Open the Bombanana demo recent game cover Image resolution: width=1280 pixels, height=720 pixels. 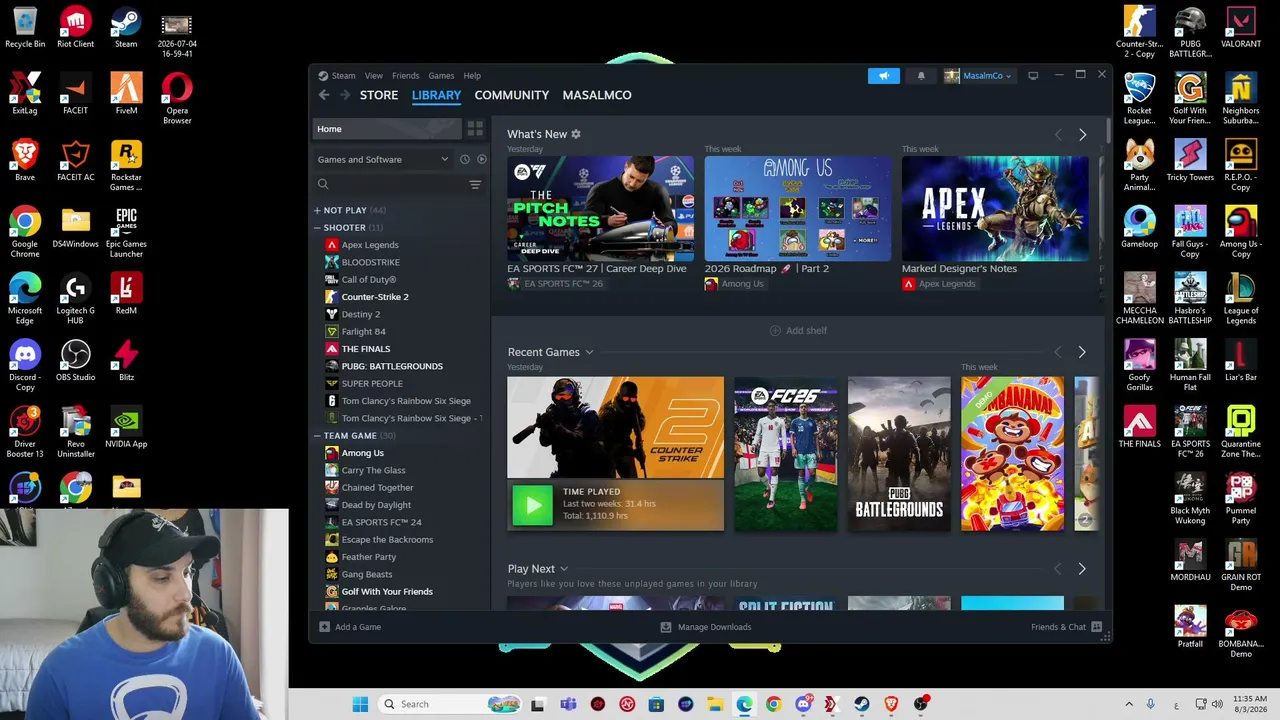1013,454
